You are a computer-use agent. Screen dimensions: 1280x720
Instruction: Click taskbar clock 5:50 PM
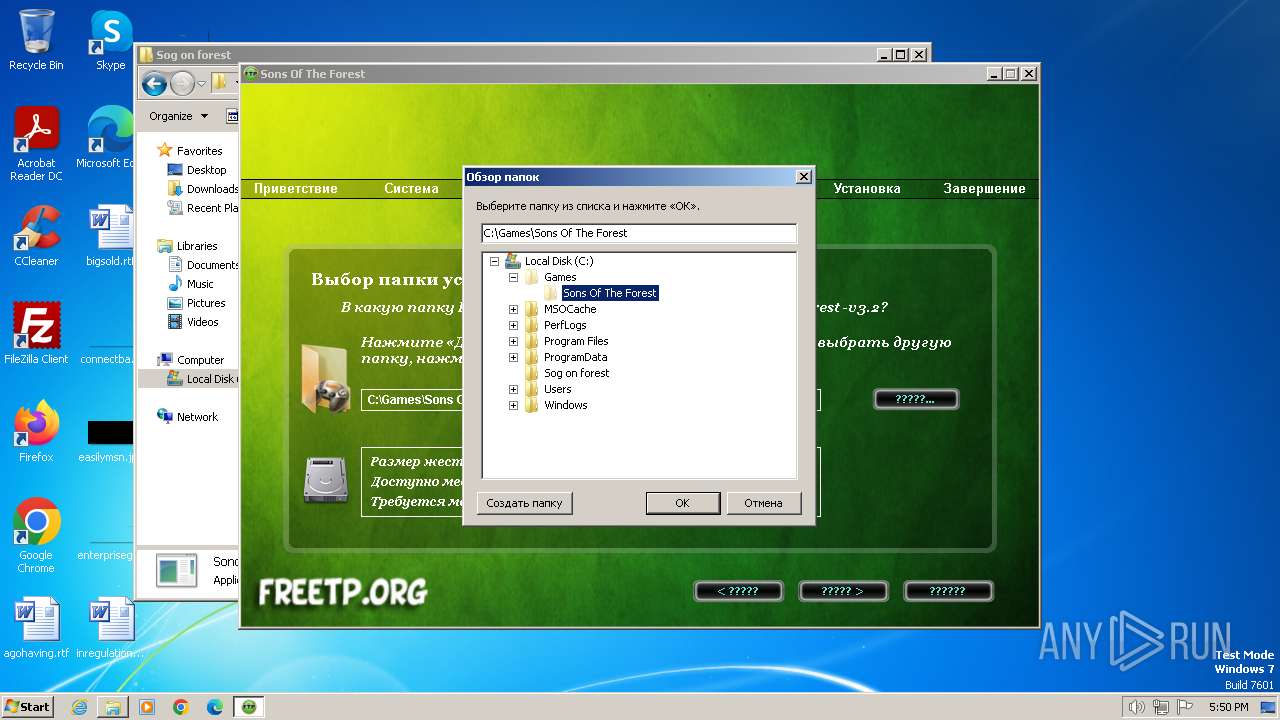click(x=1228, y=707)
